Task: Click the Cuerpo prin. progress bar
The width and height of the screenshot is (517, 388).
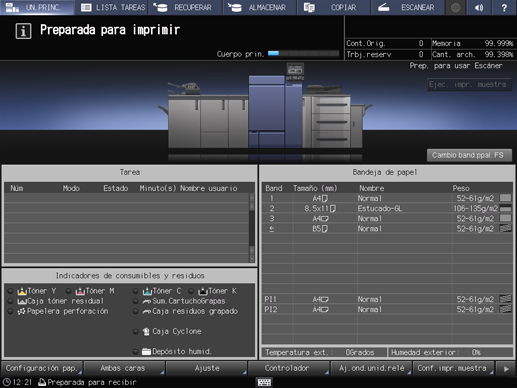Action: click(303, 54)
